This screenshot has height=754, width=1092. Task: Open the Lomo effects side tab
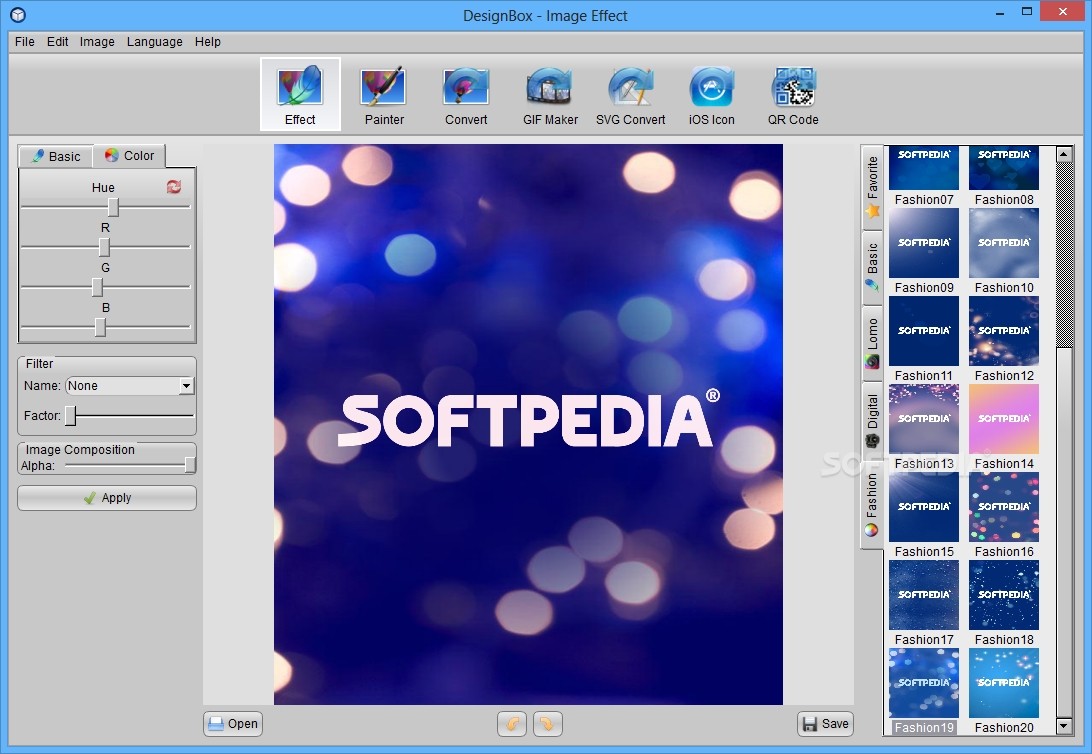pyautogui.click(x=872, y=343)
